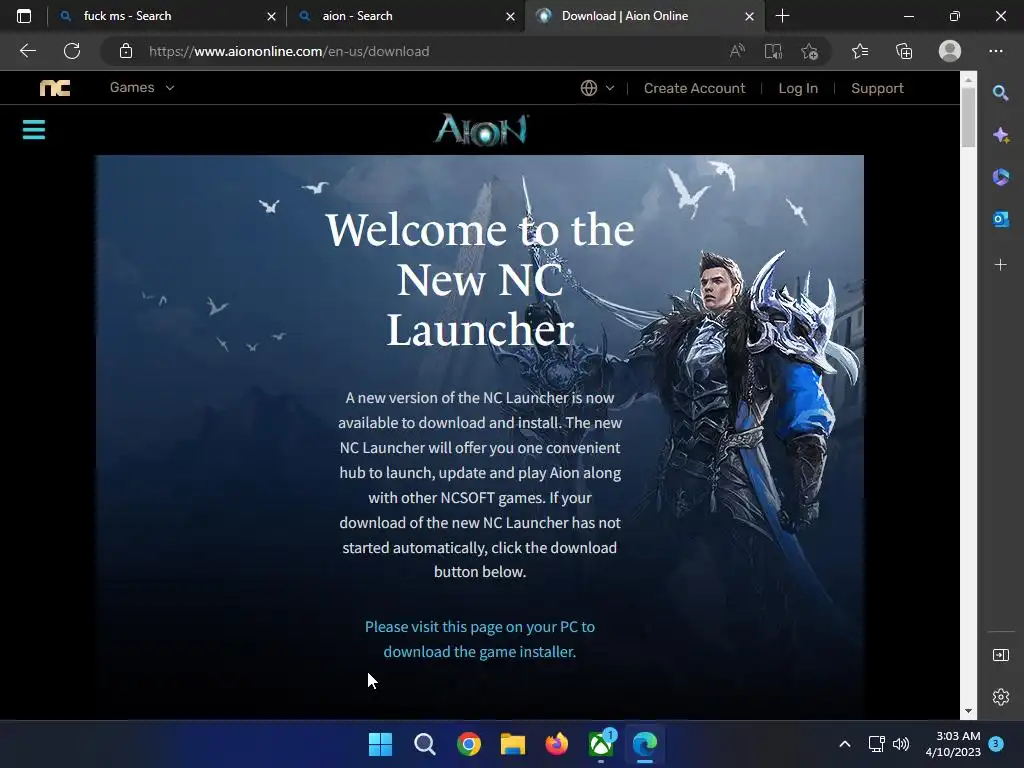Viewport: 1024px width, 768px height.
Task: Open Windows taskbar search
Action: click(424, 744)
